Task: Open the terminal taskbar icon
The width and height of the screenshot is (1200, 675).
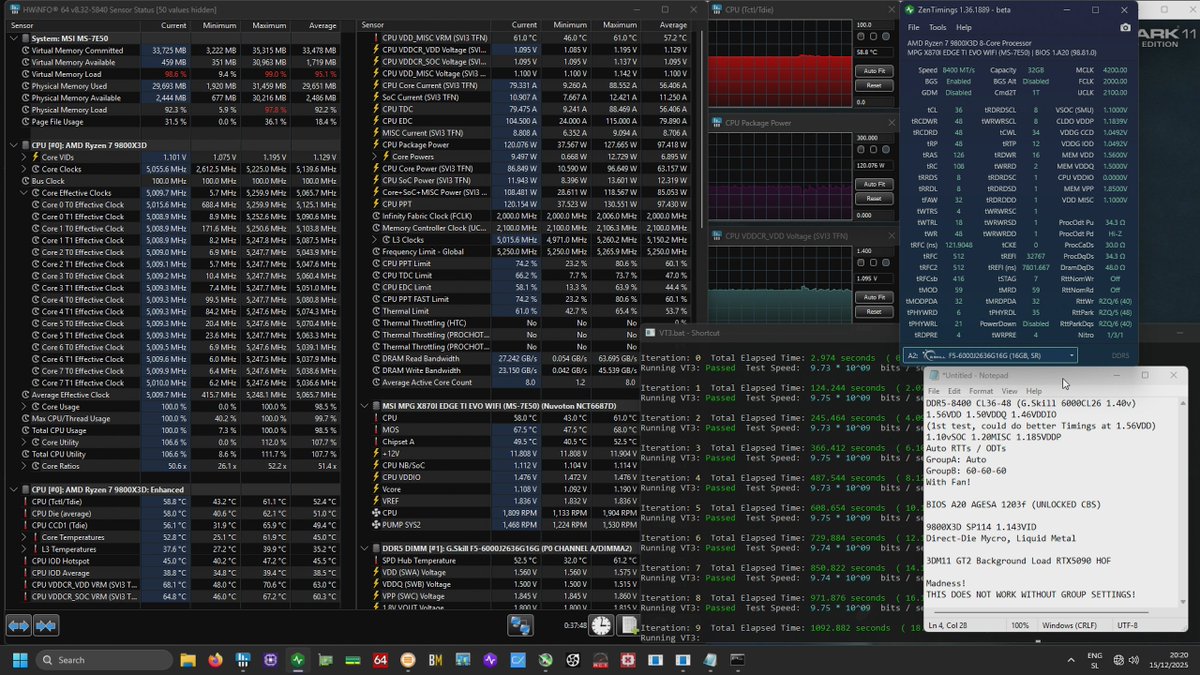Action: [x=737, y=660]
